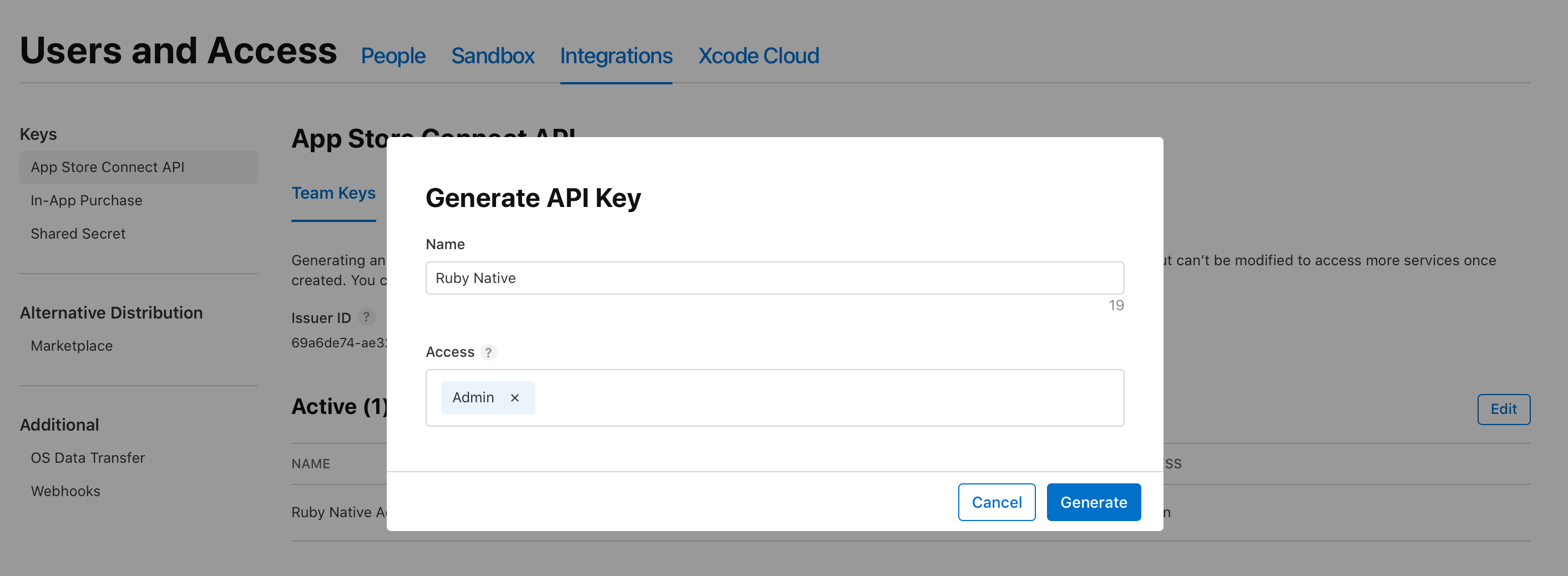This screenshot has height=576, width=1568.
Task: Click the Edit button for active keys
Action: (x=1503, y=409)
